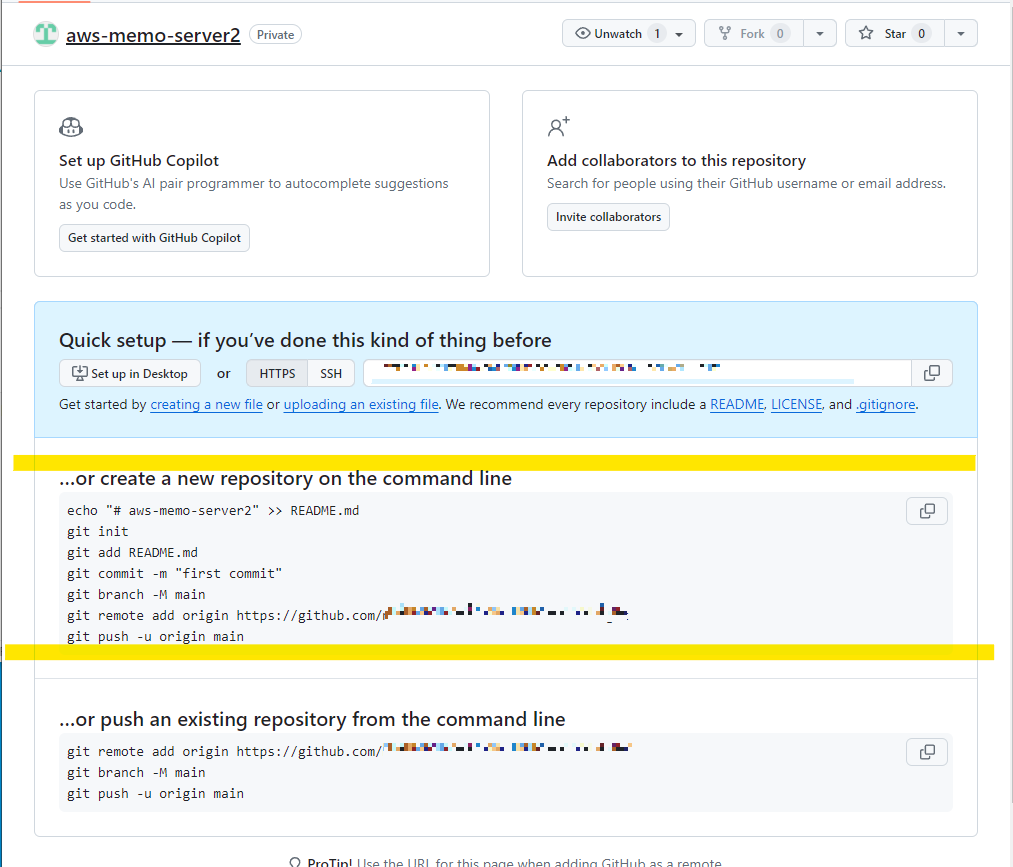
Task: Open the creating a new file link
Action: (207, 404)
